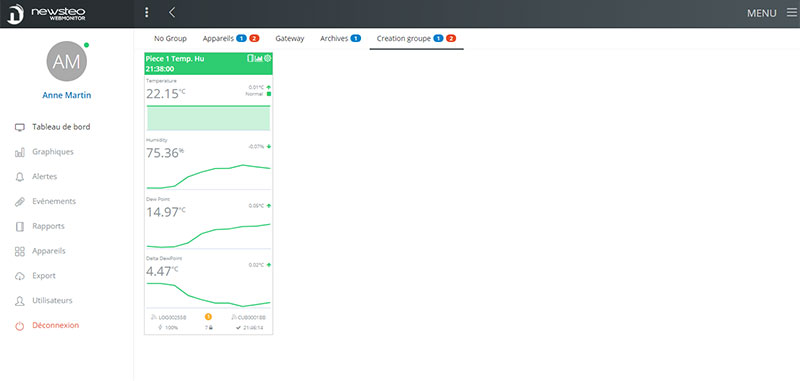Open the sensor card chart icon
The image size is (800, 381).
(x=259, y=58)
